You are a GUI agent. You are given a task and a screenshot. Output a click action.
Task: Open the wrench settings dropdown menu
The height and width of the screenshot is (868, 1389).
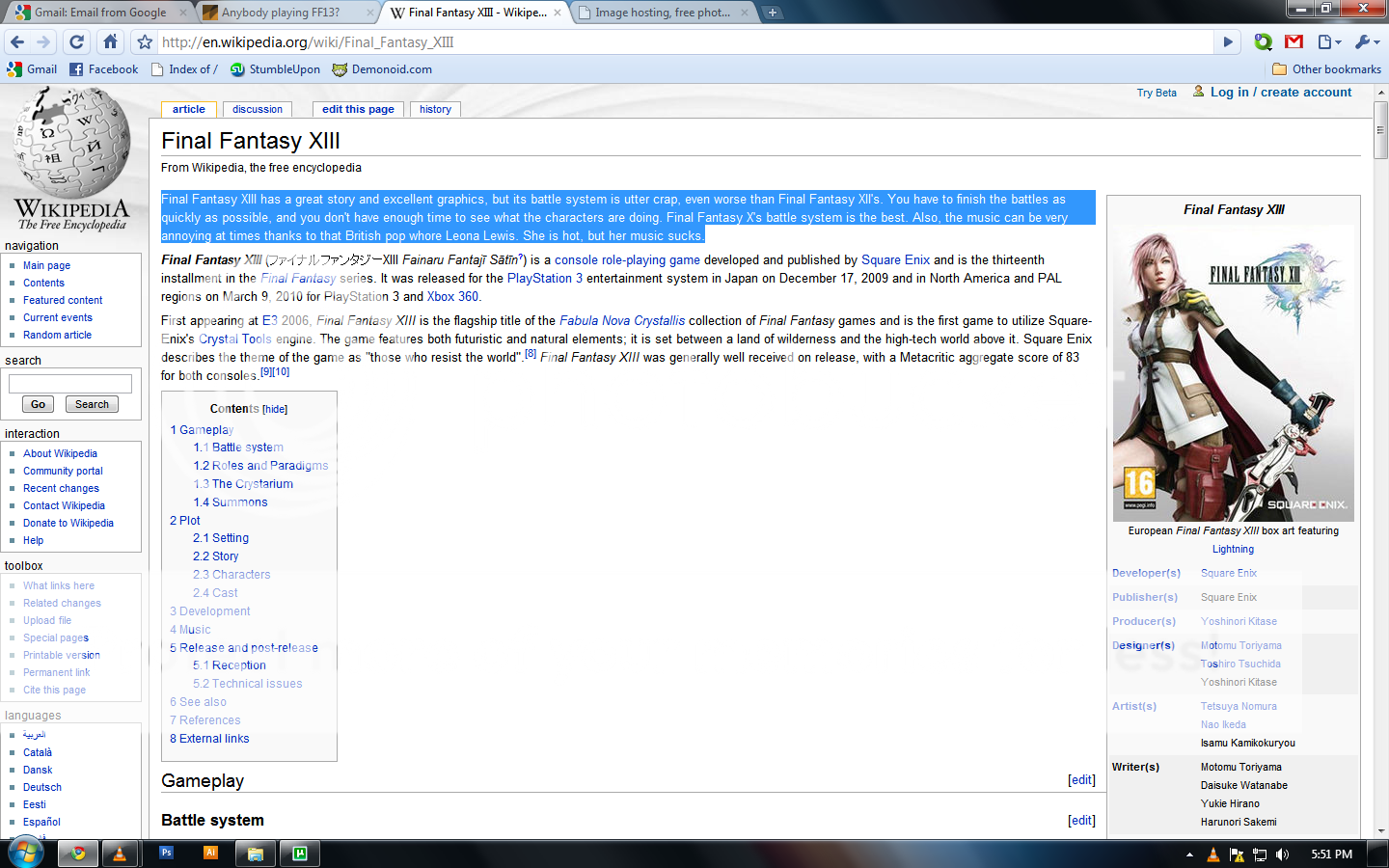(x=1367, y=41)
